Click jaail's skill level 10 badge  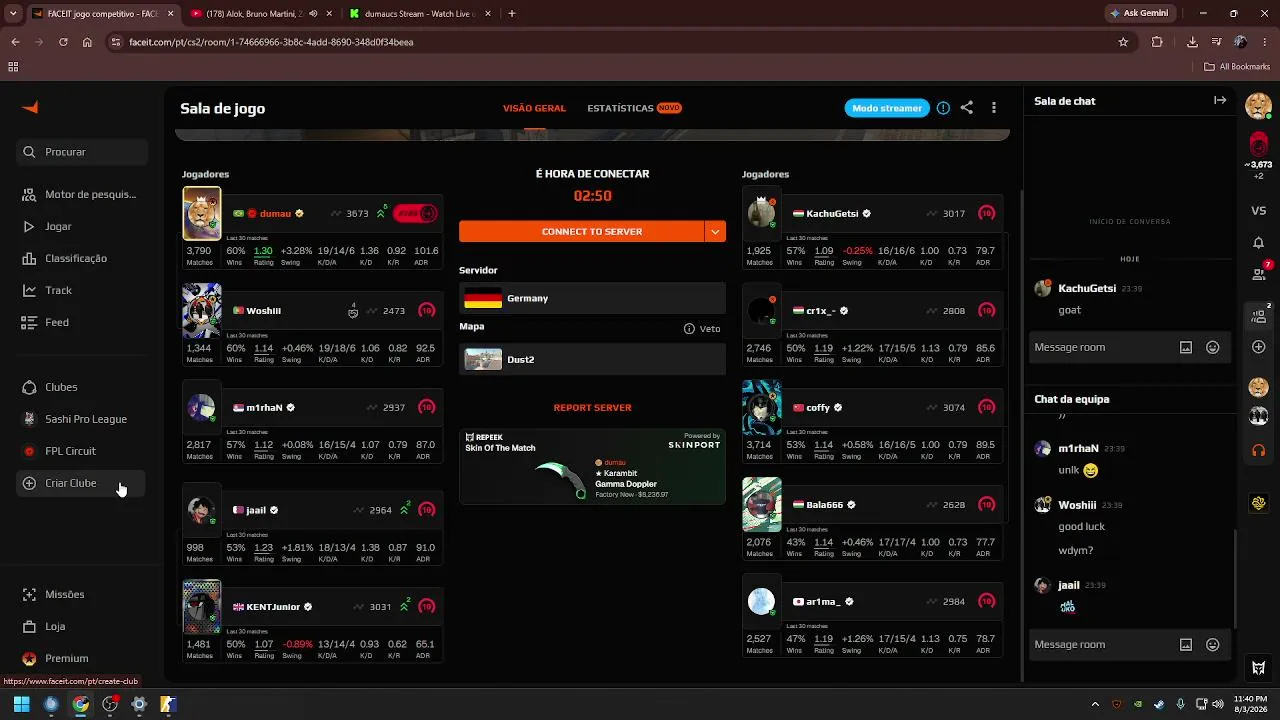coord(427,510)
